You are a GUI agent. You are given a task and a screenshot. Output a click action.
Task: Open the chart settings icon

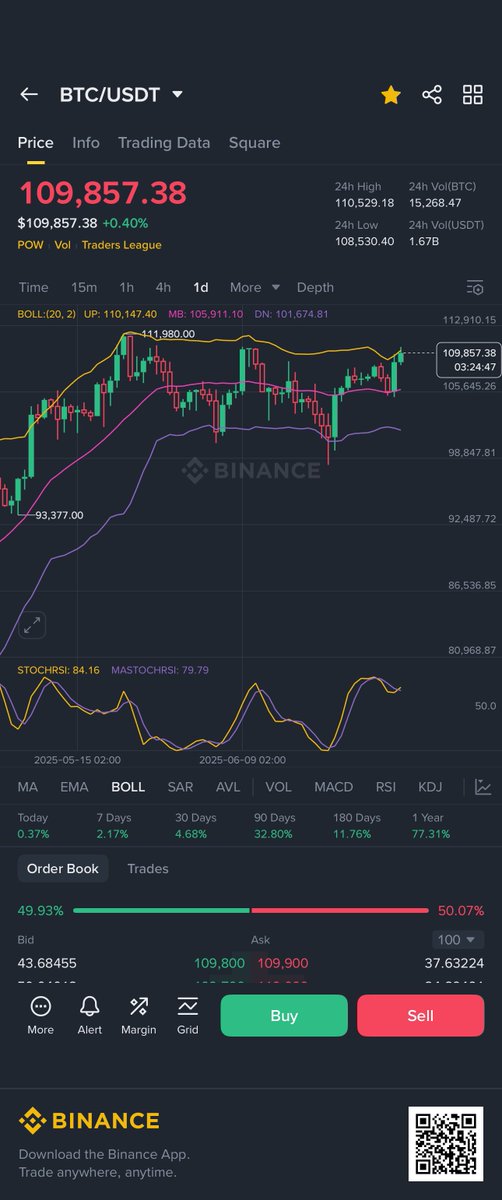tap(475, 288)
